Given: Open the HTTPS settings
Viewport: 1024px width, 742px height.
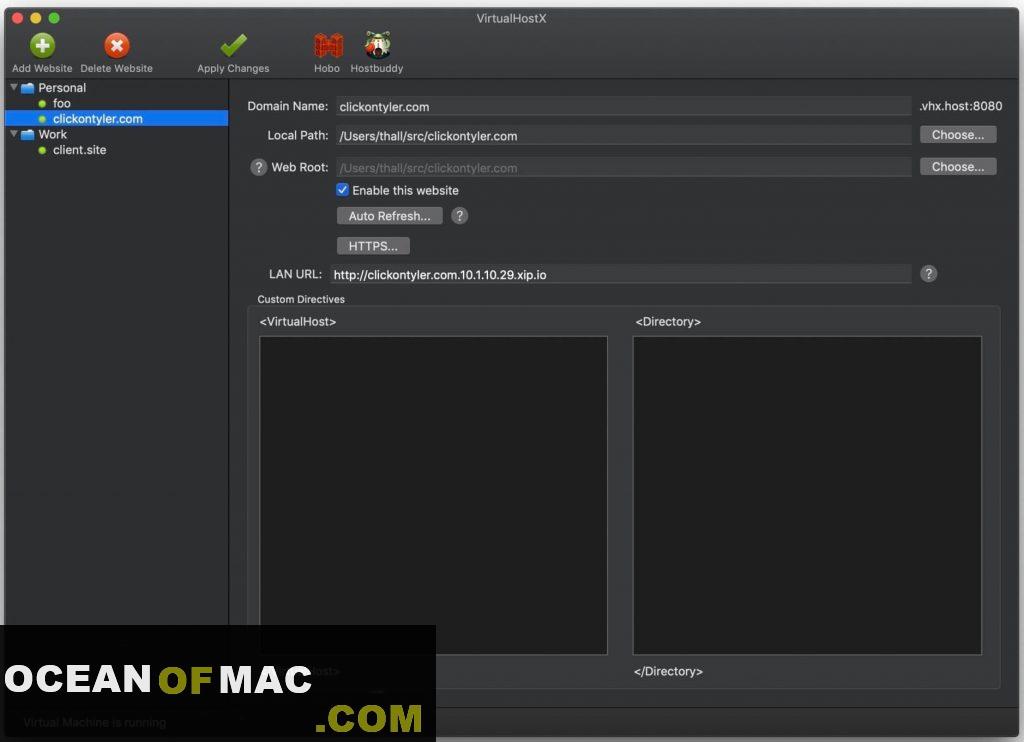Looking at the screenshot, I should 373,246.
